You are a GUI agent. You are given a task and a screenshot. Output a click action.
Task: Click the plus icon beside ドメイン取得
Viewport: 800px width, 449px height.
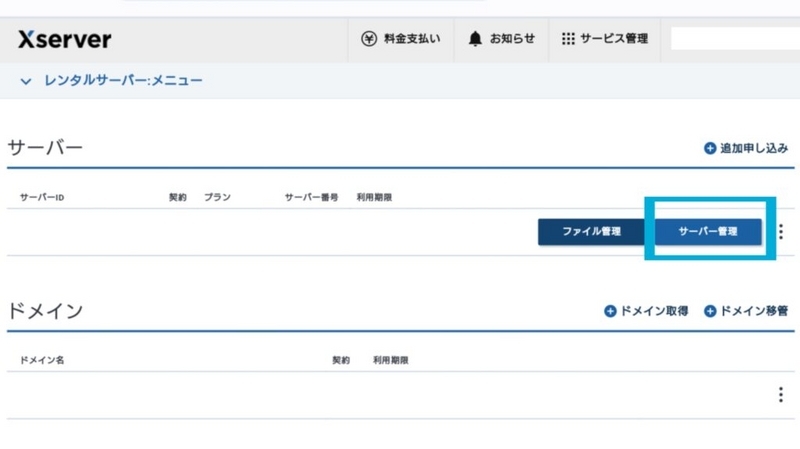coord(610,311)
